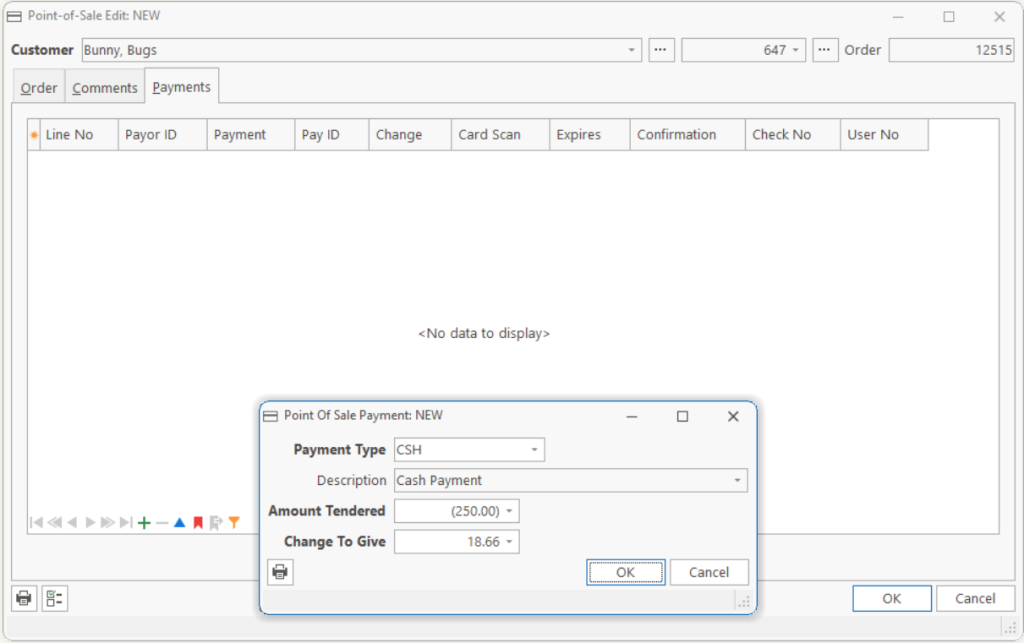
Task: Click the checklist icon beside the printer
Action: pos(55,598)
